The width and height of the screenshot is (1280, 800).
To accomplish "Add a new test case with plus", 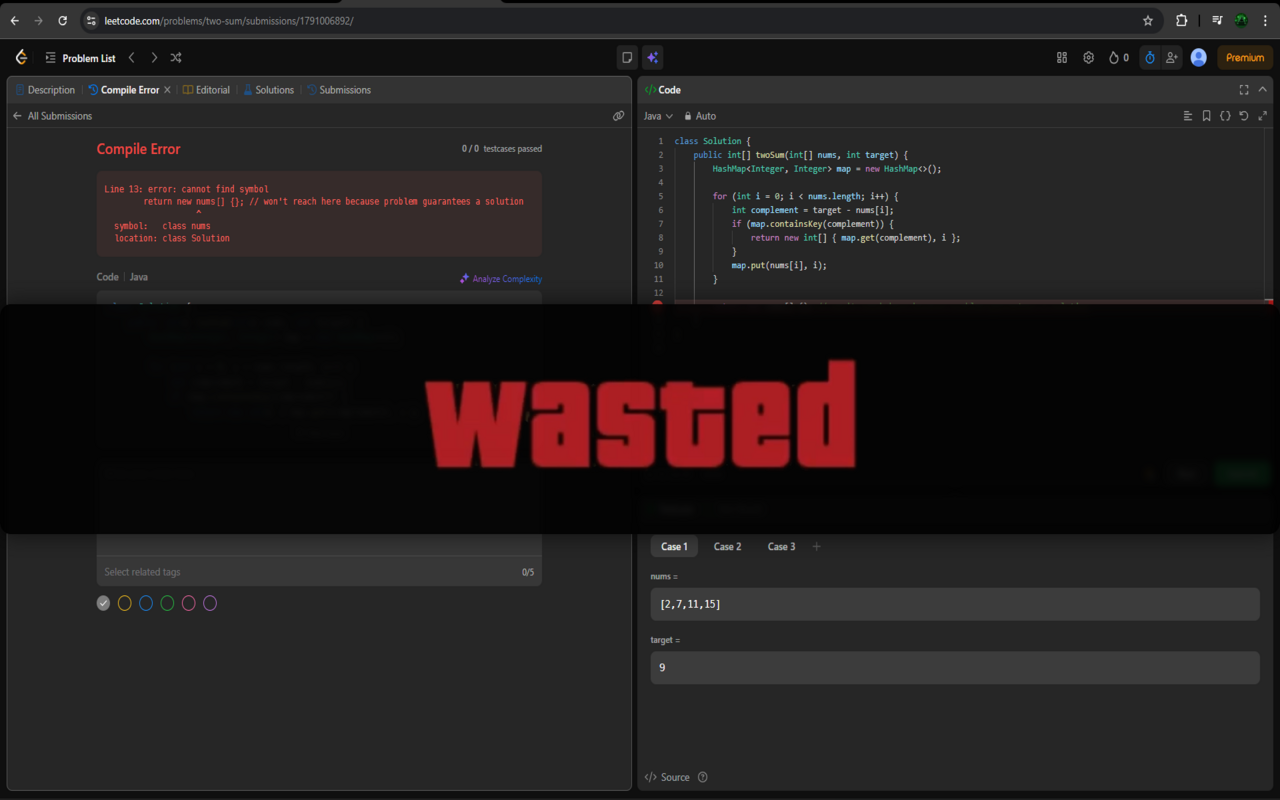I will coord(817,547).
